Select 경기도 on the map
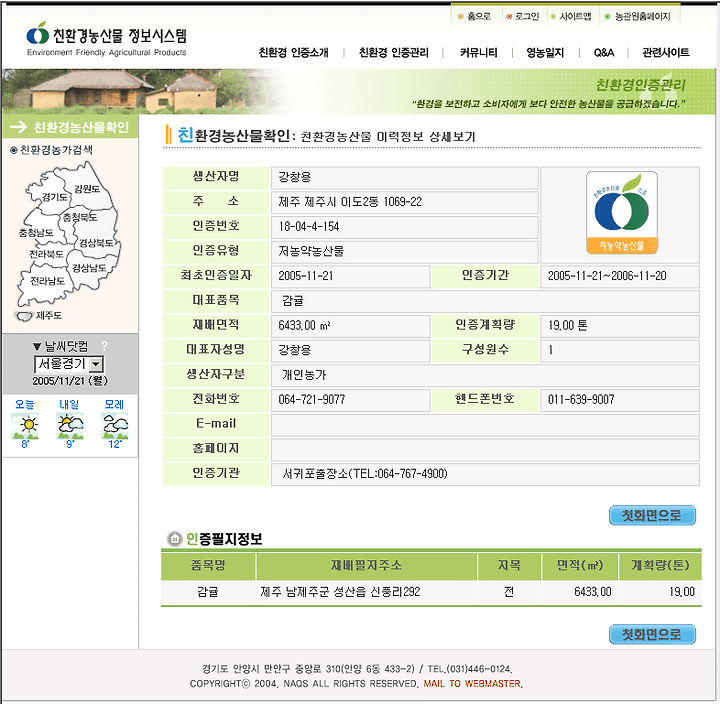The width and height of the screenshot is (720, 704). click(55, 197)
